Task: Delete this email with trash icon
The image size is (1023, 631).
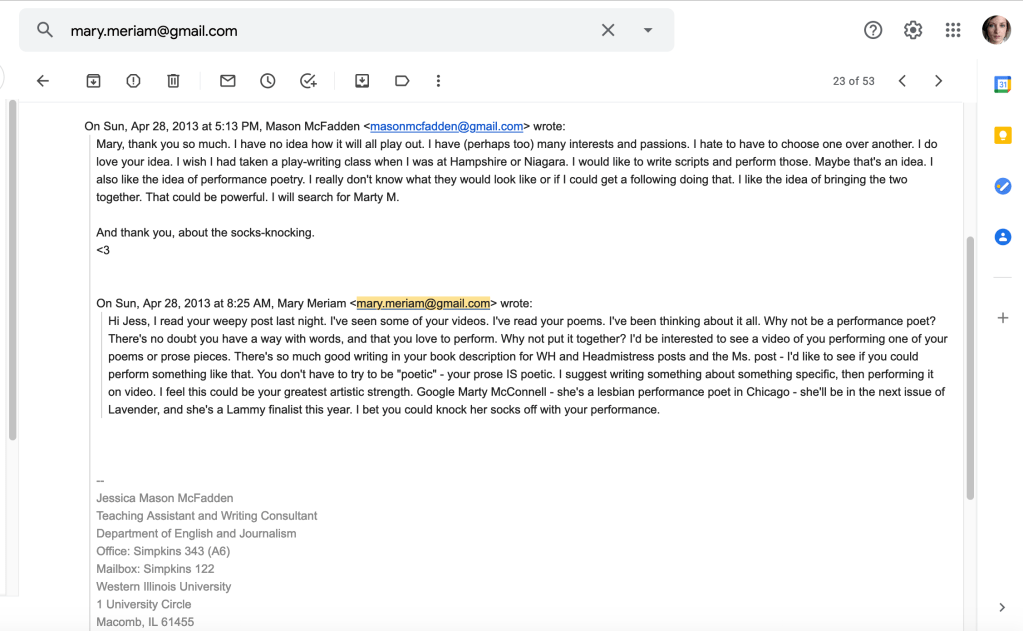Action: [173, 81]
